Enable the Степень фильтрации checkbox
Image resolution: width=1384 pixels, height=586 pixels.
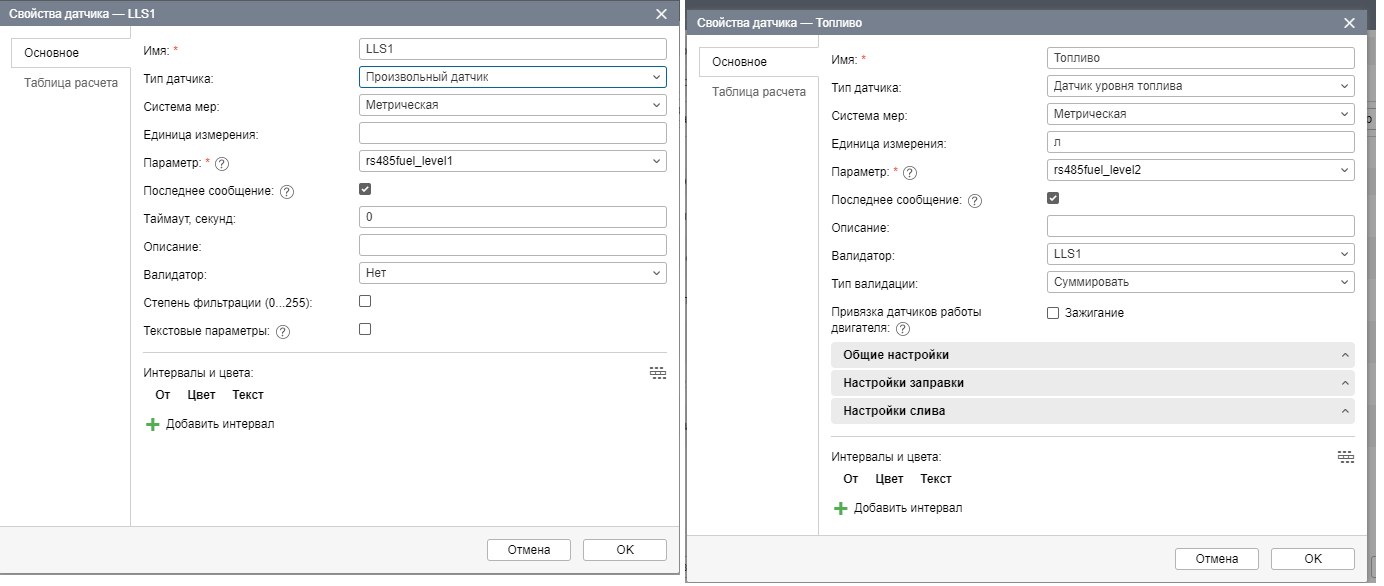pos(365,301)
